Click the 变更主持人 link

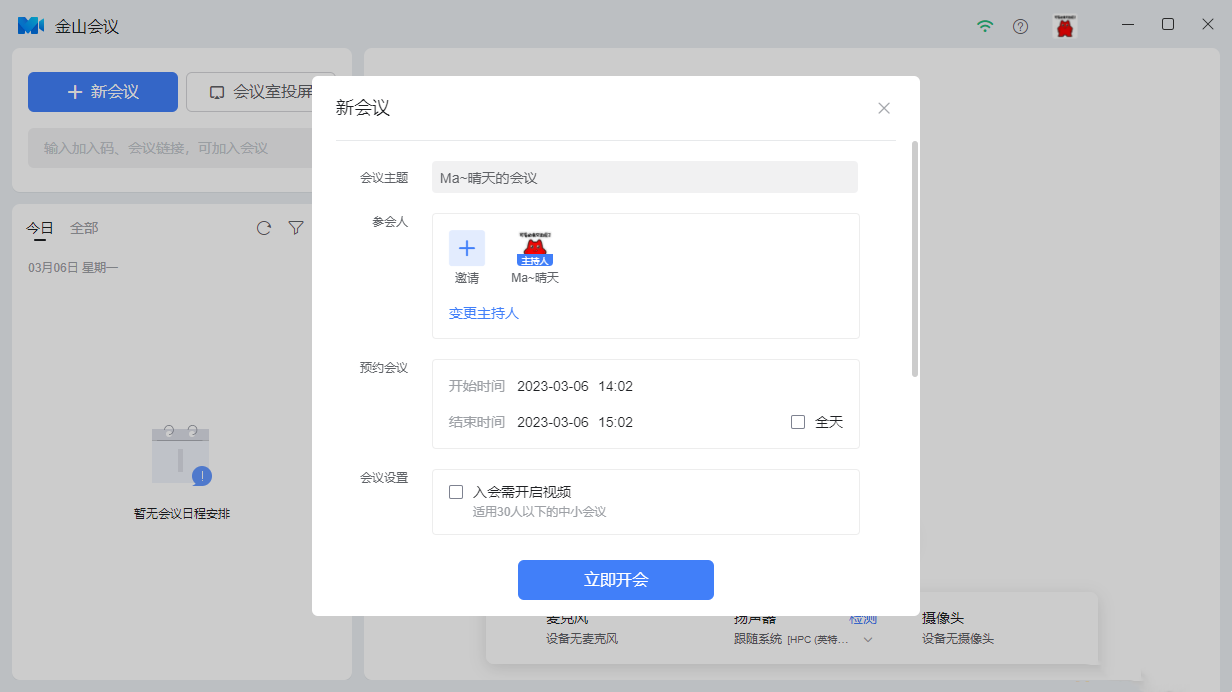(484, 313)
